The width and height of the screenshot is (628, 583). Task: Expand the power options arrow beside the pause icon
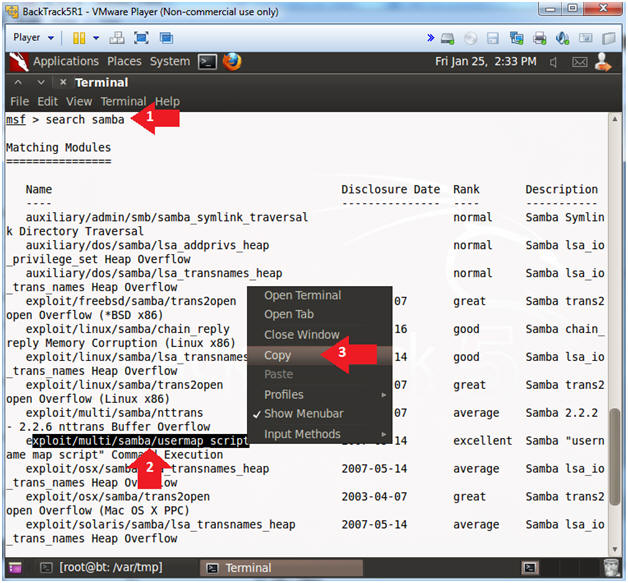[96, 38]
